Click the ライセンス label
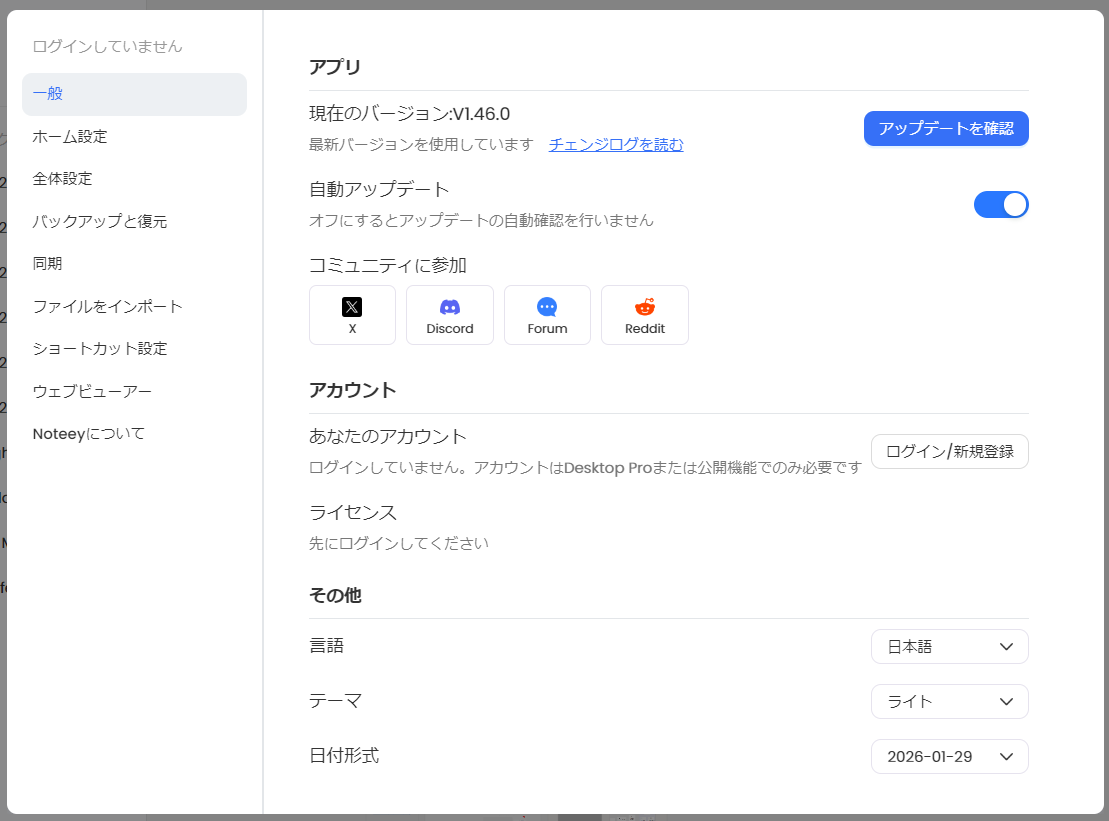Viewport: 1109px width, 821px height. click(353, 512)
